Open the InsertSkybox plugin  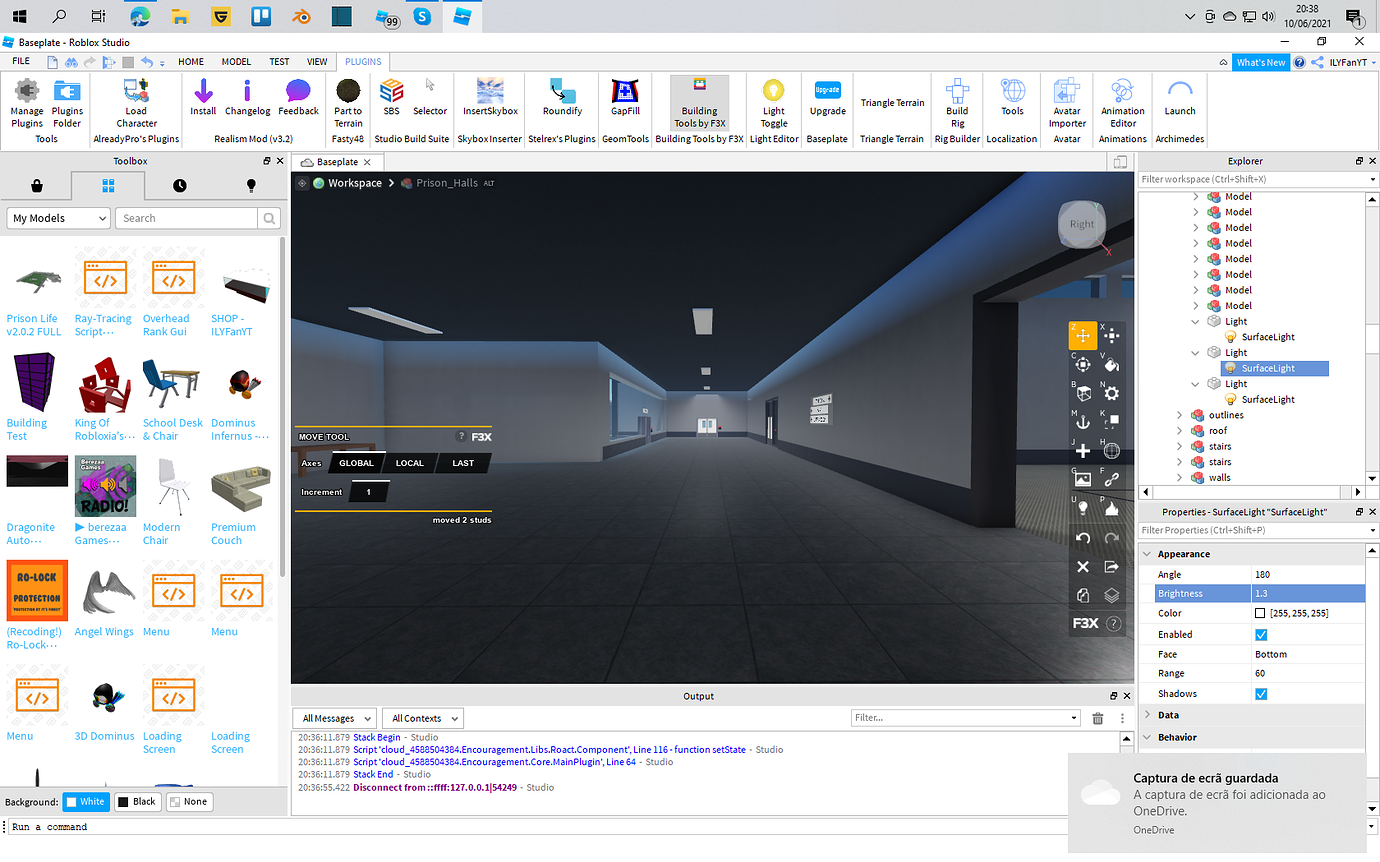(x=490, y=98)
